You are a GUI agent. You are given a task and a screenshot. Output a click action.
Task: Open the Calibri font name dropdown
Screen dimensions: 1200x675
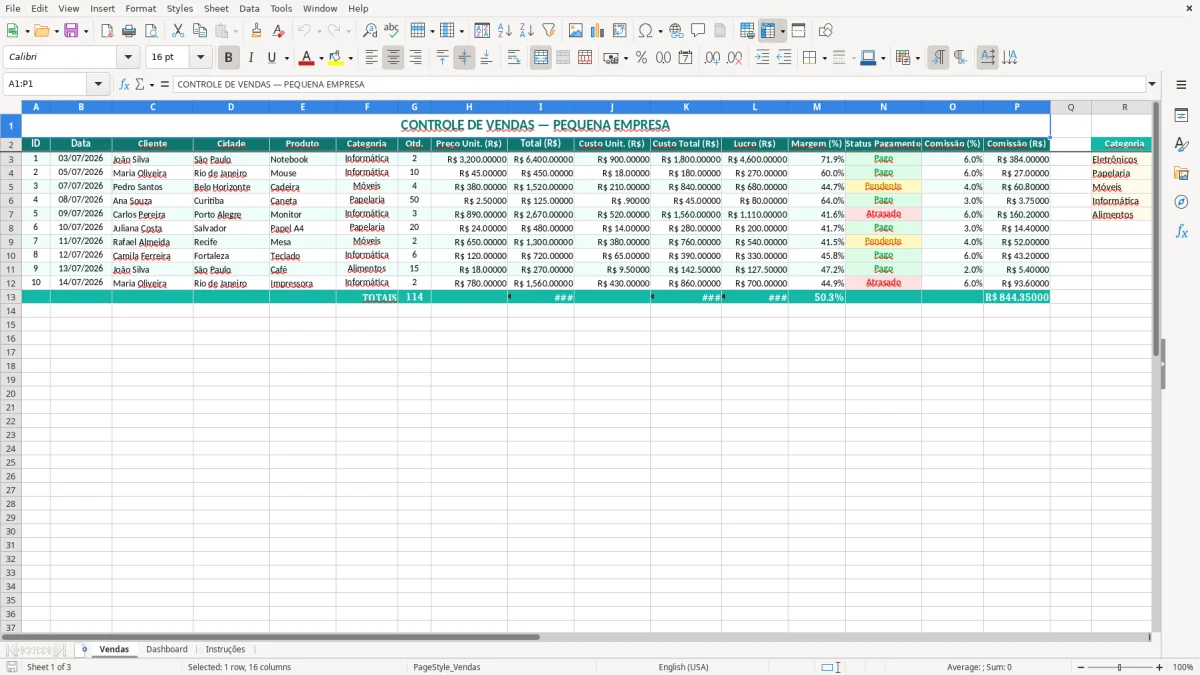click(x=127, y=58)
